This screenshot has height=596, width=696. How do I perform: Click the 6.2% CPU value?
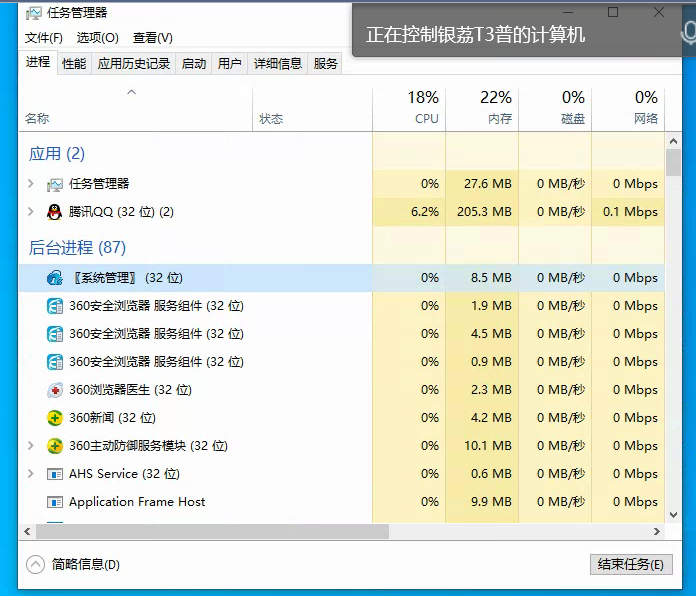click(425, 212)
